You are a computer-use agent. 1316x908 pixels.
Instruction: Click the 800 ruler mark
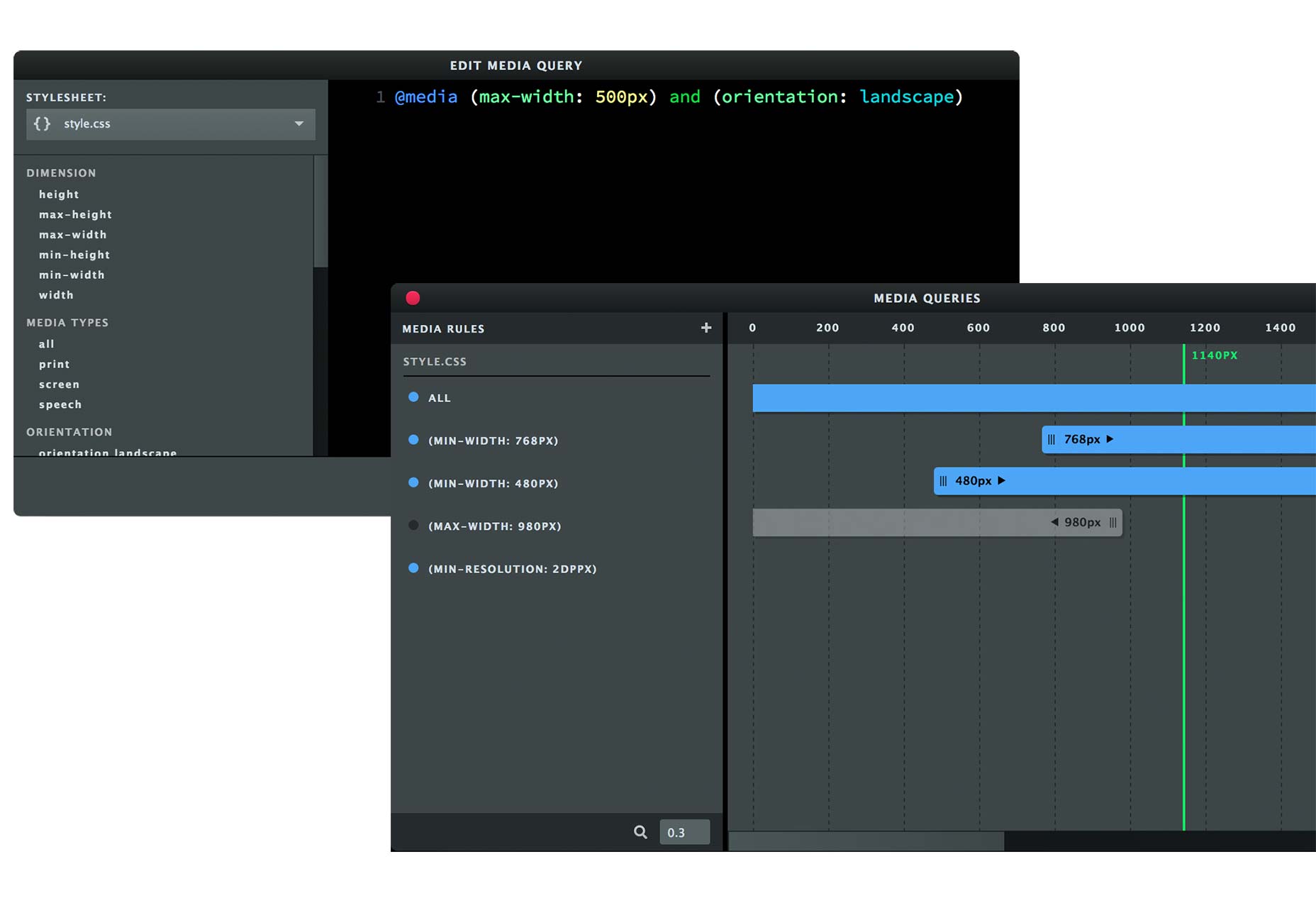click(1054, 328)
